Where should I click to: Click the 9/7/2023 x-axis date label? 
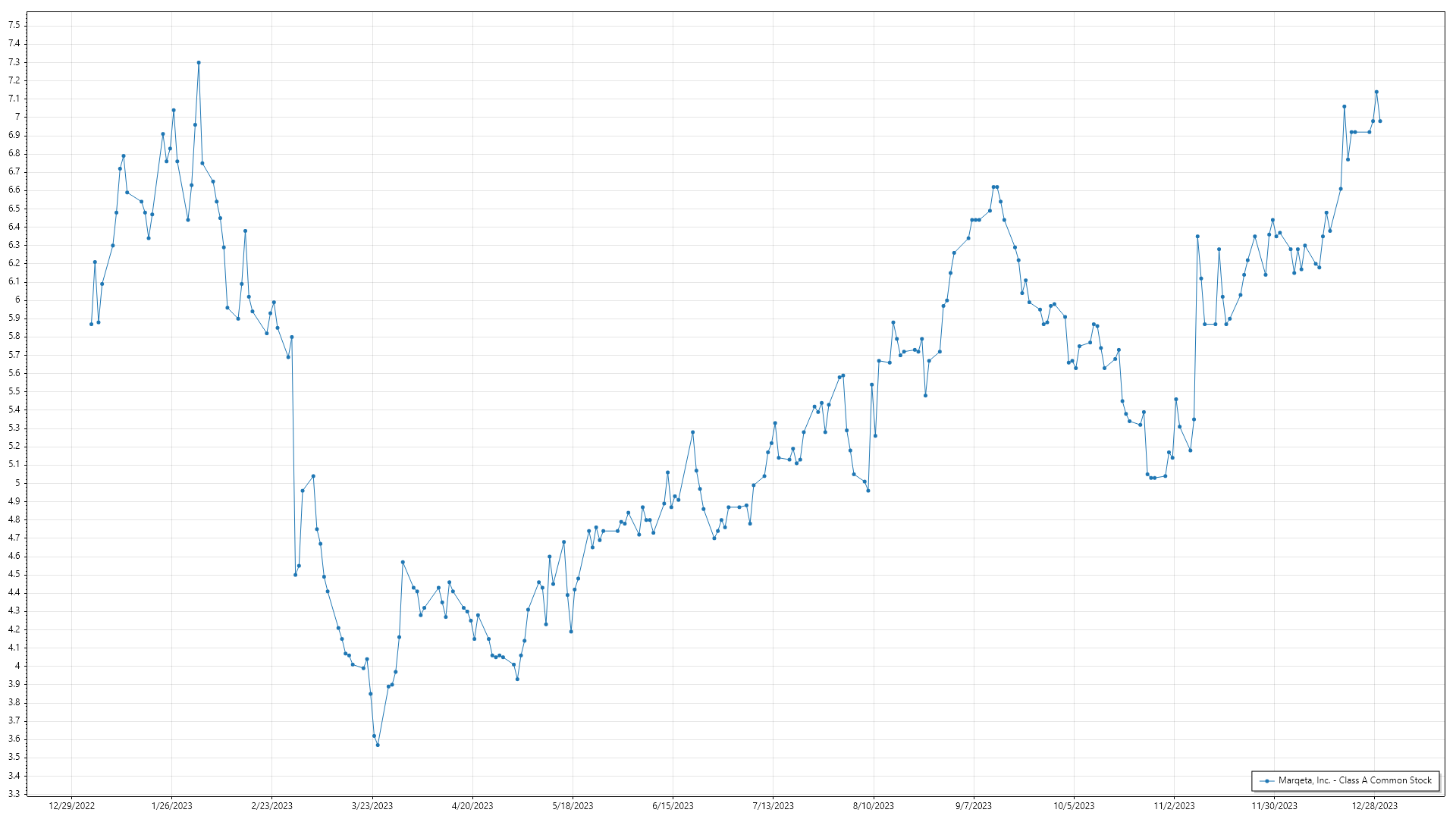[973, 806]
